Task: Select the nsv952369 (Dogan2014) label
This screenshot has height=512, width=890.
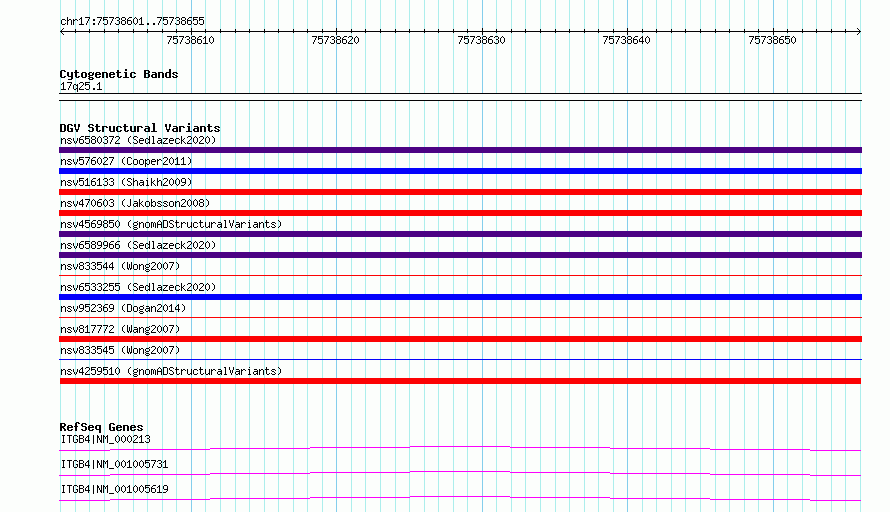Action: (123, 308)
